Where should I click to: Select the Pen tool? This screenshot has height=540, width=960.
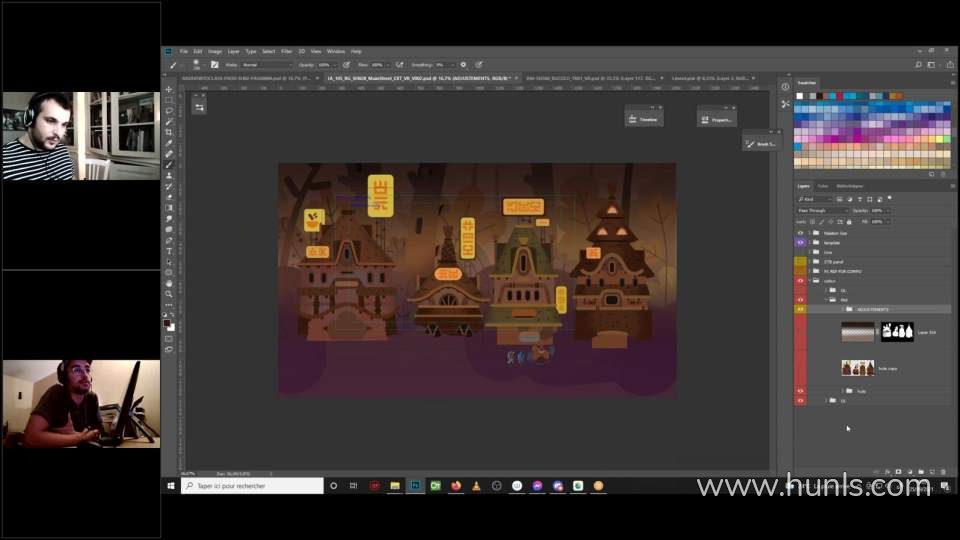point(169,241)
